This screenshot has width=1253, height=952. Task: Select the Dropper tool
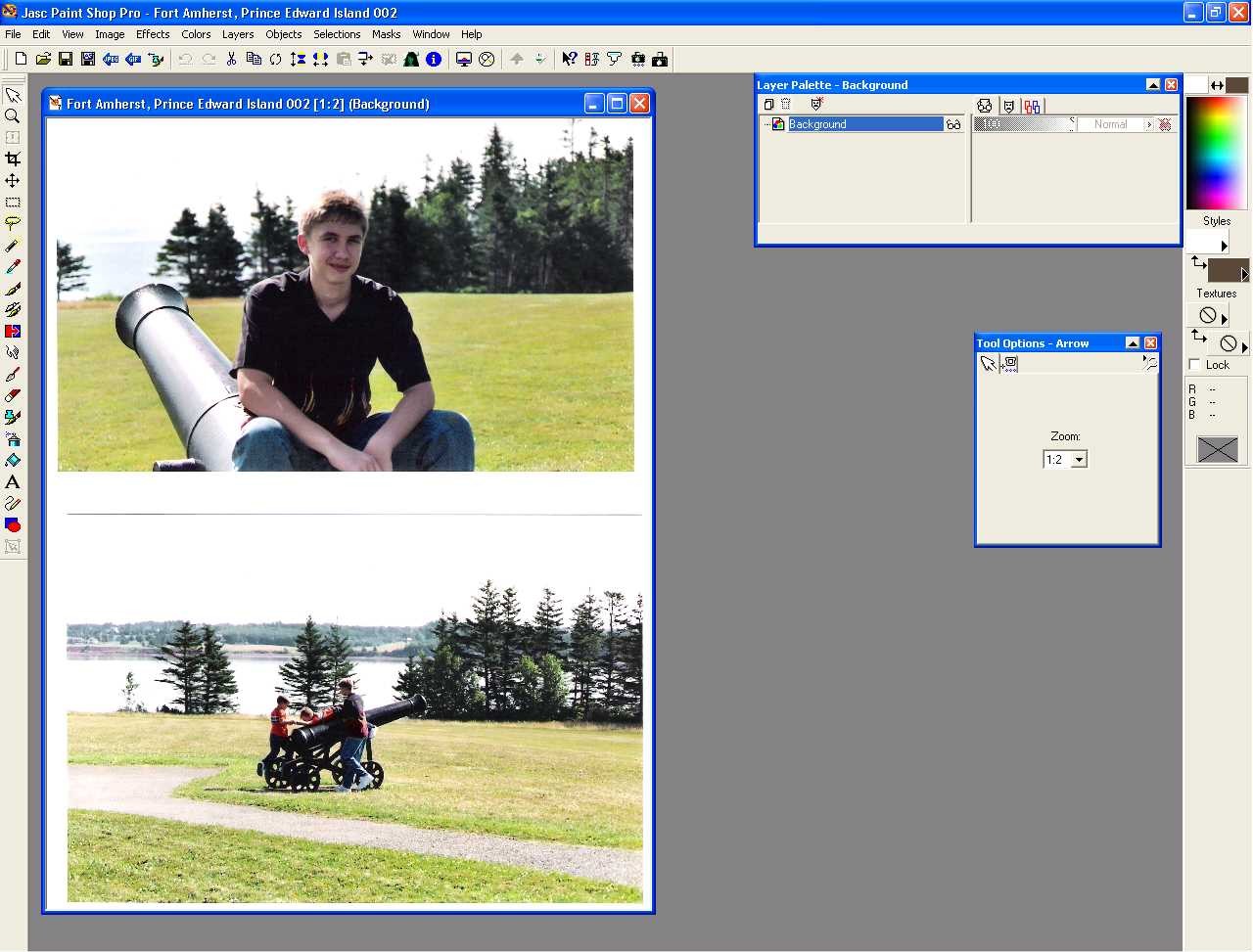click(13, 267)
